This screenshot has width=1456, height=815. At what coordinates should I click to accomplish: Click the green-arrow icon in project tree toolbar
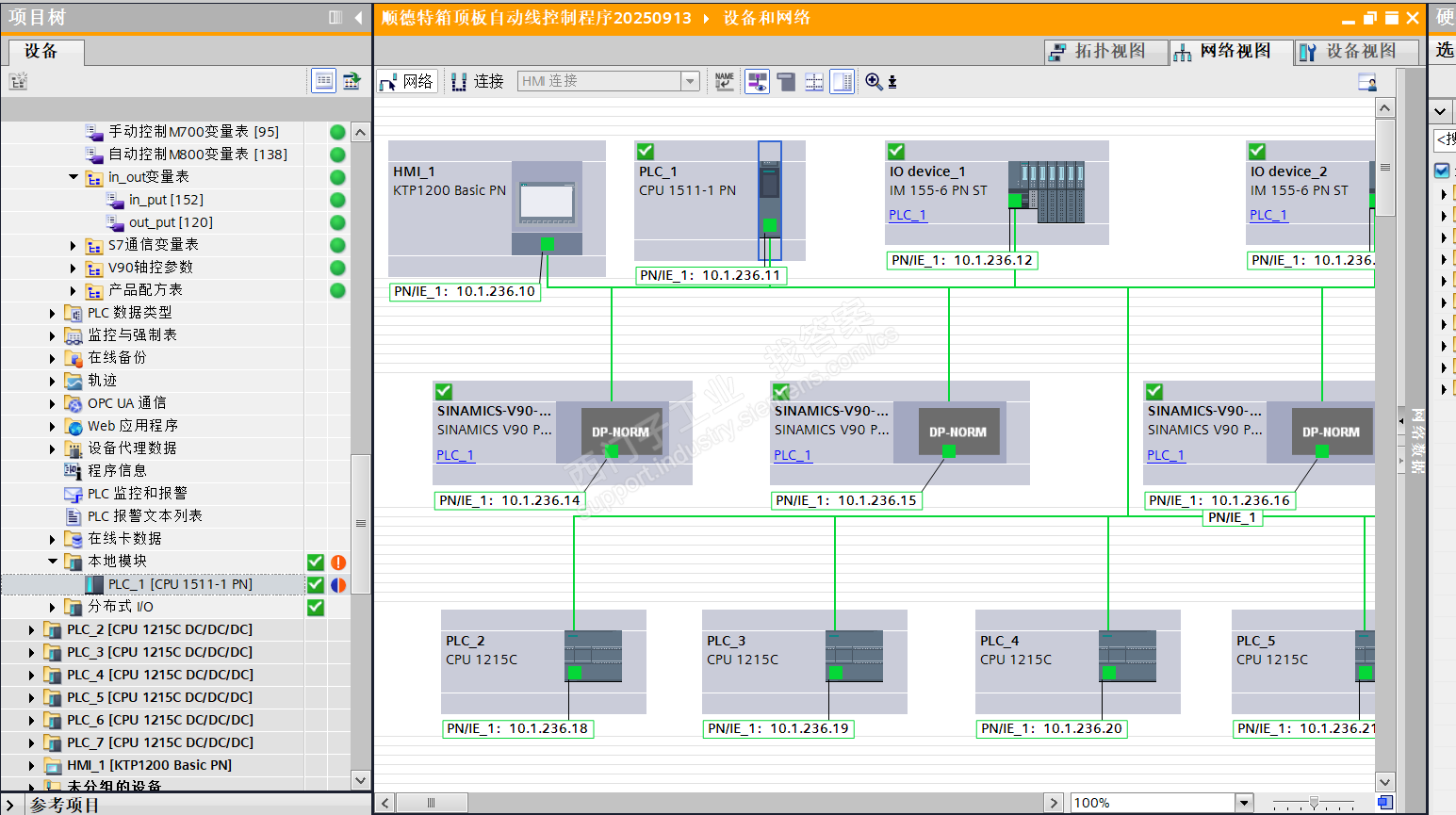pyautogui.click(x=352, y=81)
